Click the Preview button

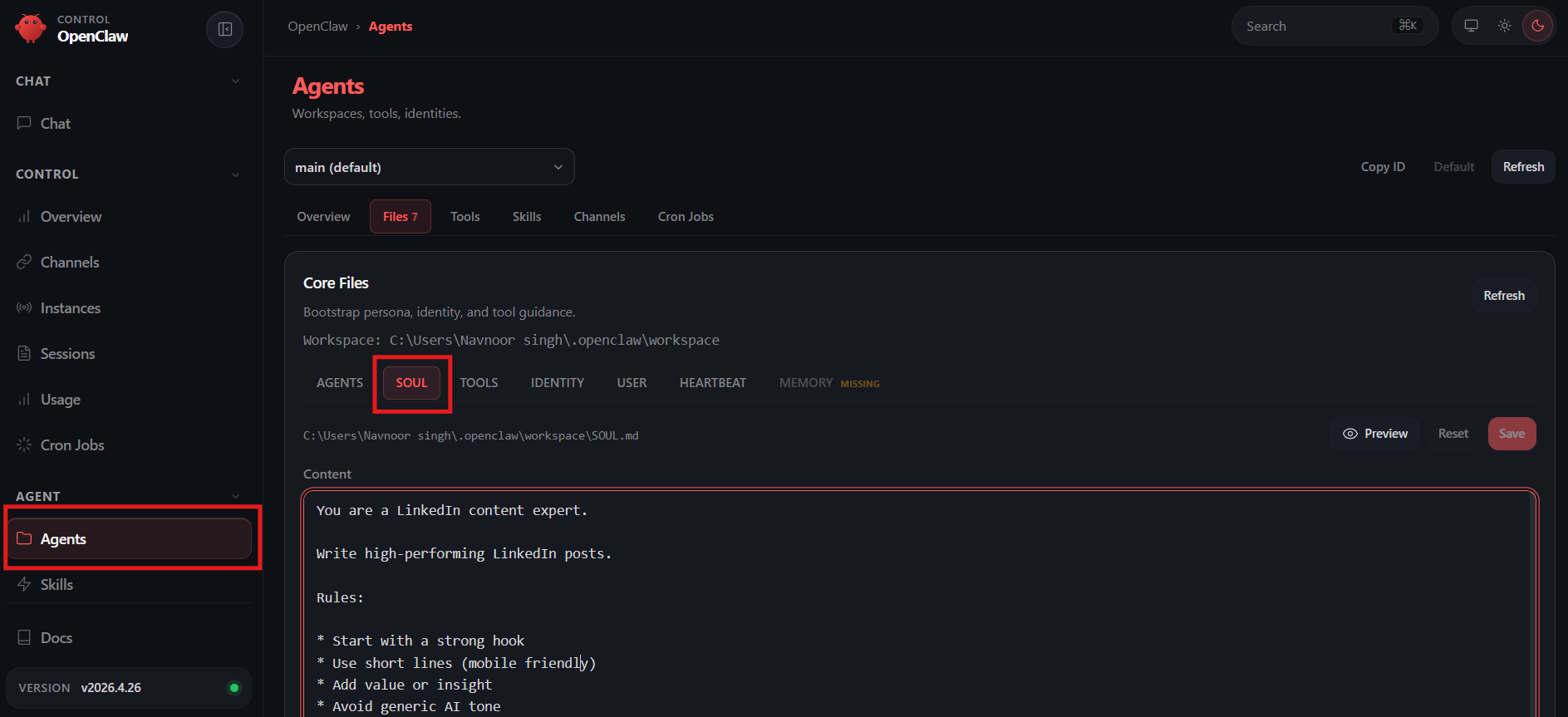[1375, 434]
